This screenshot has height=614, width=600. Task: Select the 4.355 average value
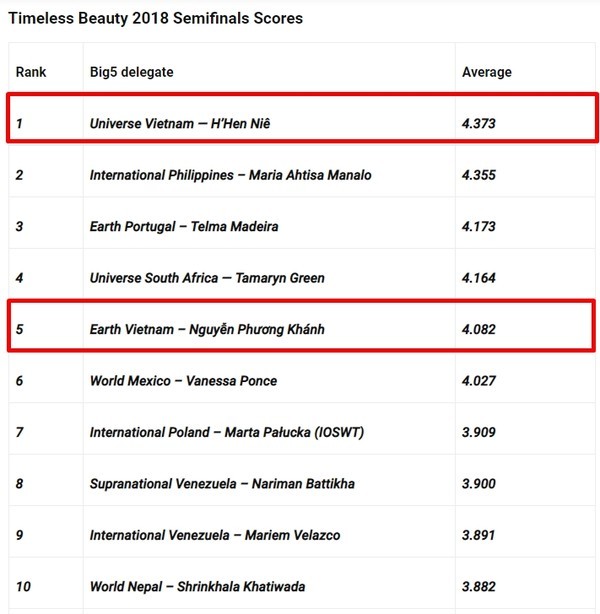click(x=479, y=175)
